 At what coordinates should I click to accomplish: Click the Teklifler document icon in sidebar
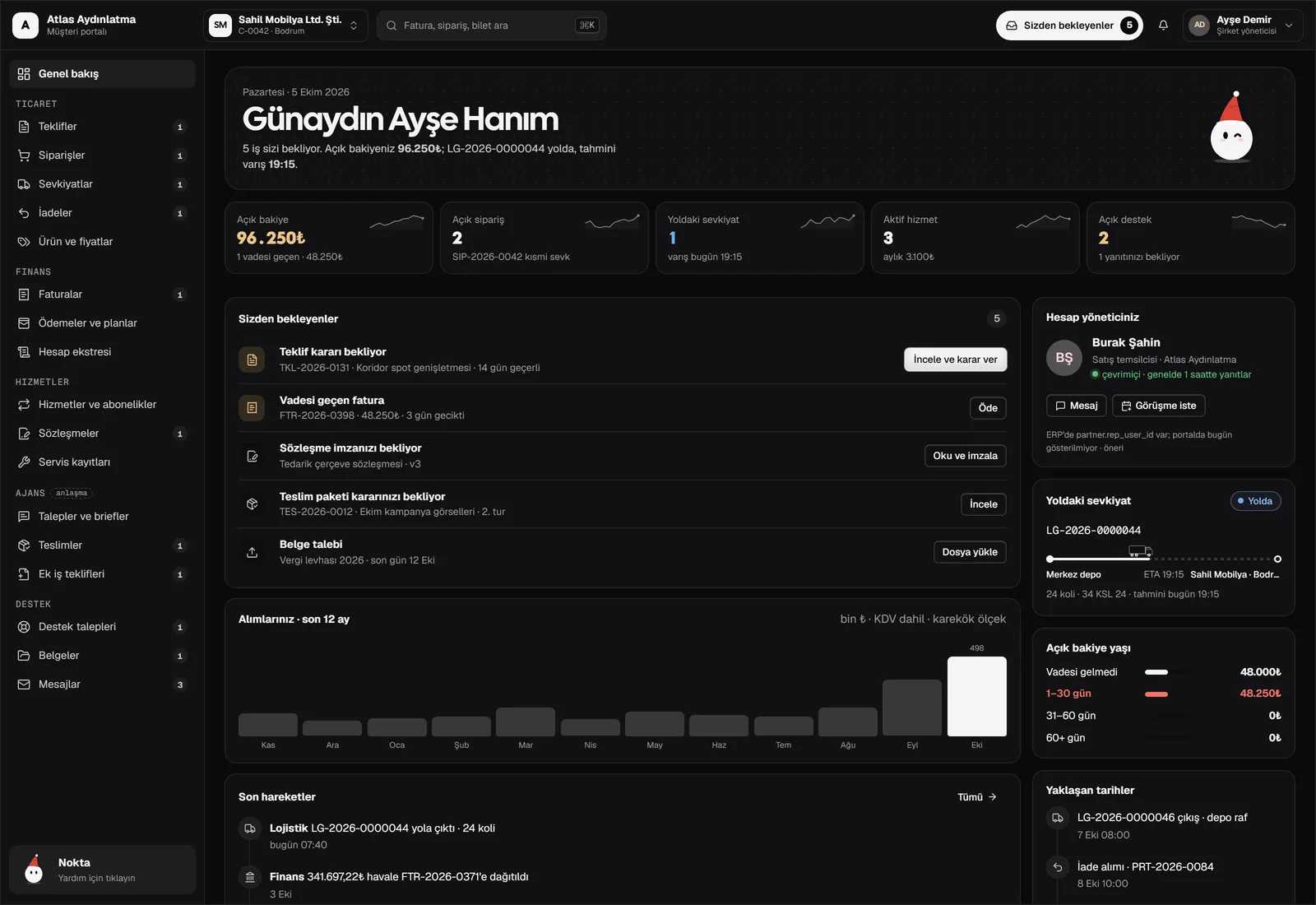[24, 127]
